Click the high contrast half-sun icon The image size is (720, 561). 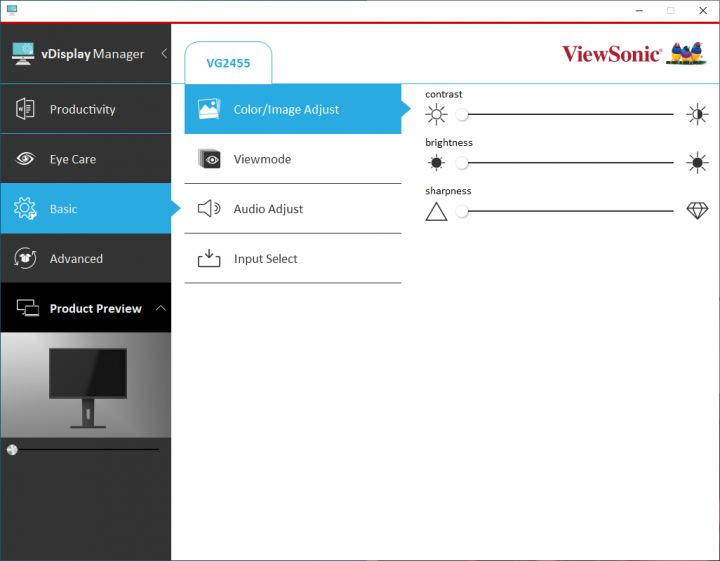pyautogui.click(x=697, y=114)
